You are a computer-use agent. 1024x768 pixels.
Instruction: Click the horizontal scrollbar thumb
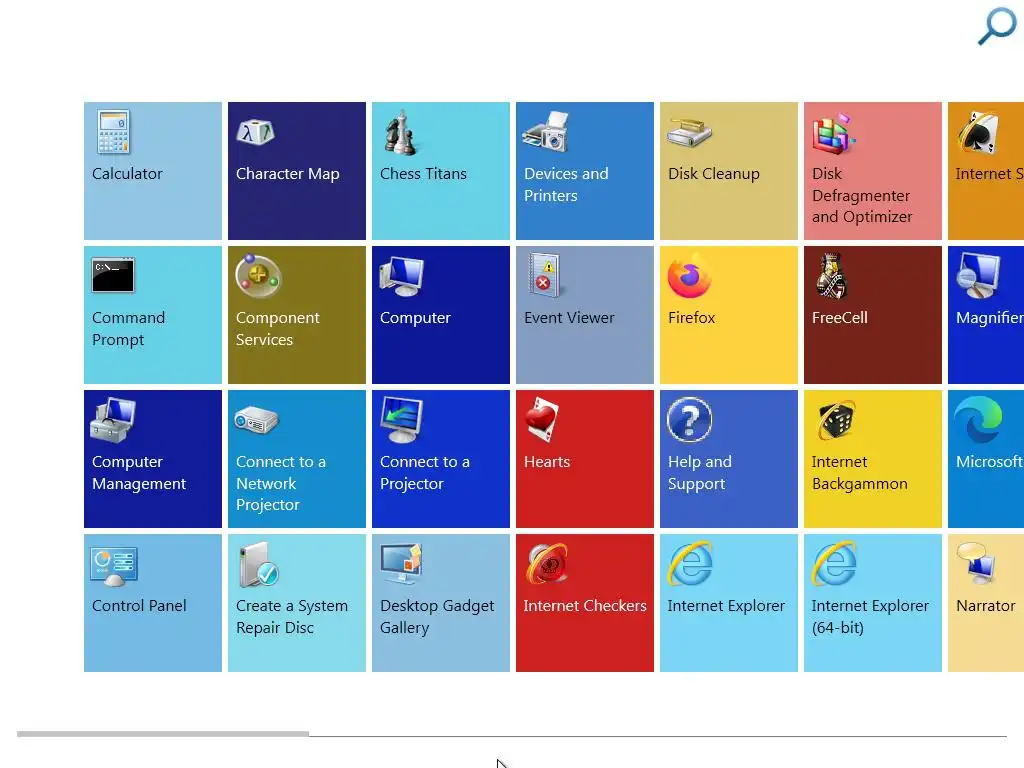[163, 734]
